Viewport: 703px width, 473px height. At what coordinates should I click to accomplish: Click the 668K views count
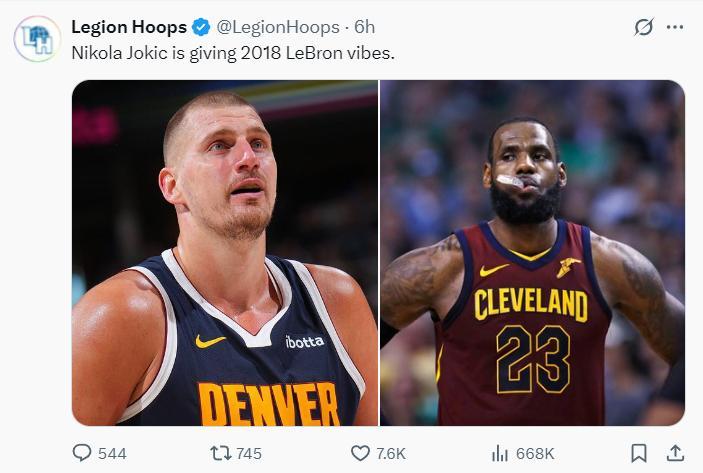535,454
